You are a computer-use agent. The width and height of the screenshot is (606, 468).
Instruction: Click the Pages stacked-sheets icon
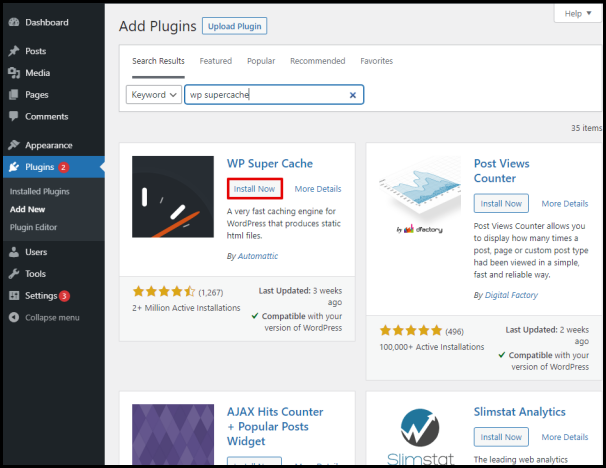pyautogui.click(x=14, y=95)
